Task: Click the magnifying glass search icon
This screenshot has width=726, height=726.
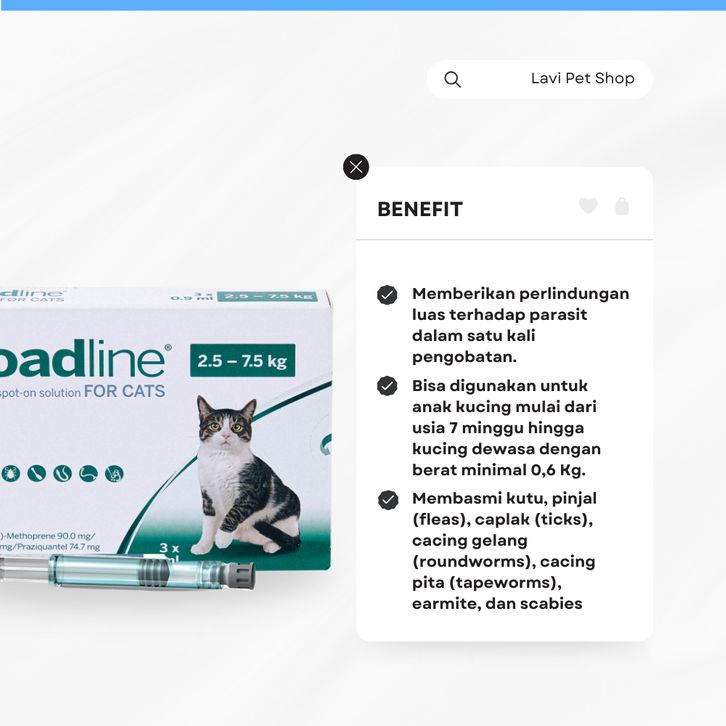Action: (452, 80)
